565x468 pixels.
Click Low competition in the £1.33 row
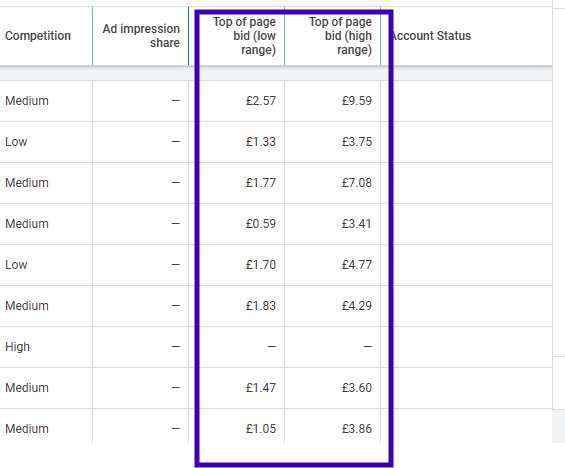pyautogui.click(x=16, y=142)
